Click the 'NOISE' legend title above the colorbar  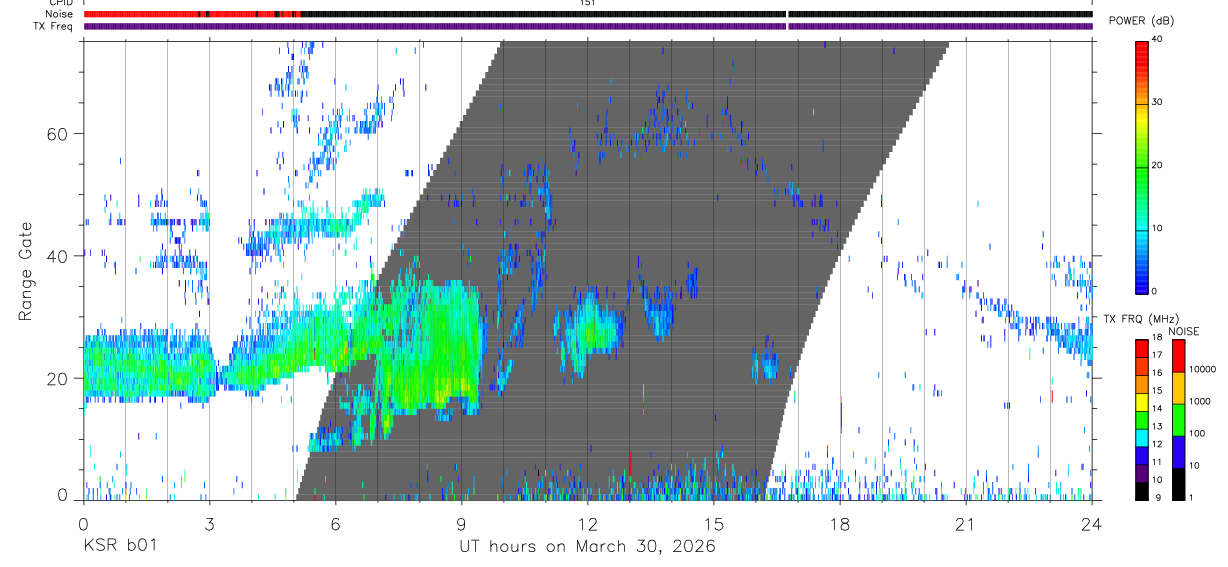[1184, 331]
